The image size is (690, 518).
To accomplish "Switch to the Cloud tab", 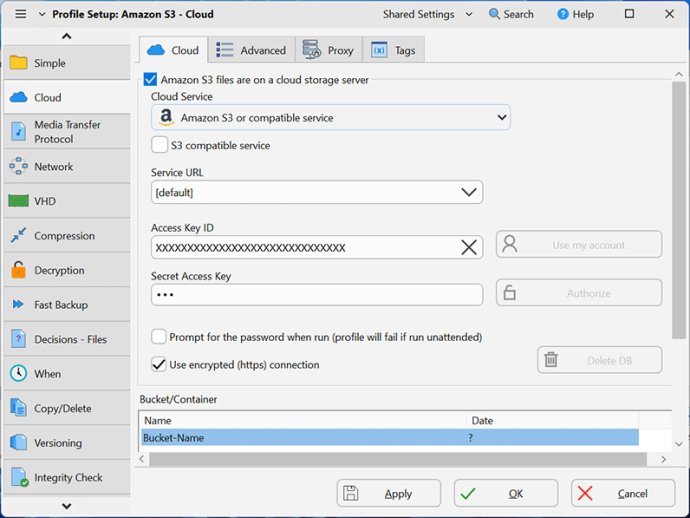I will [x=174, y=50].
